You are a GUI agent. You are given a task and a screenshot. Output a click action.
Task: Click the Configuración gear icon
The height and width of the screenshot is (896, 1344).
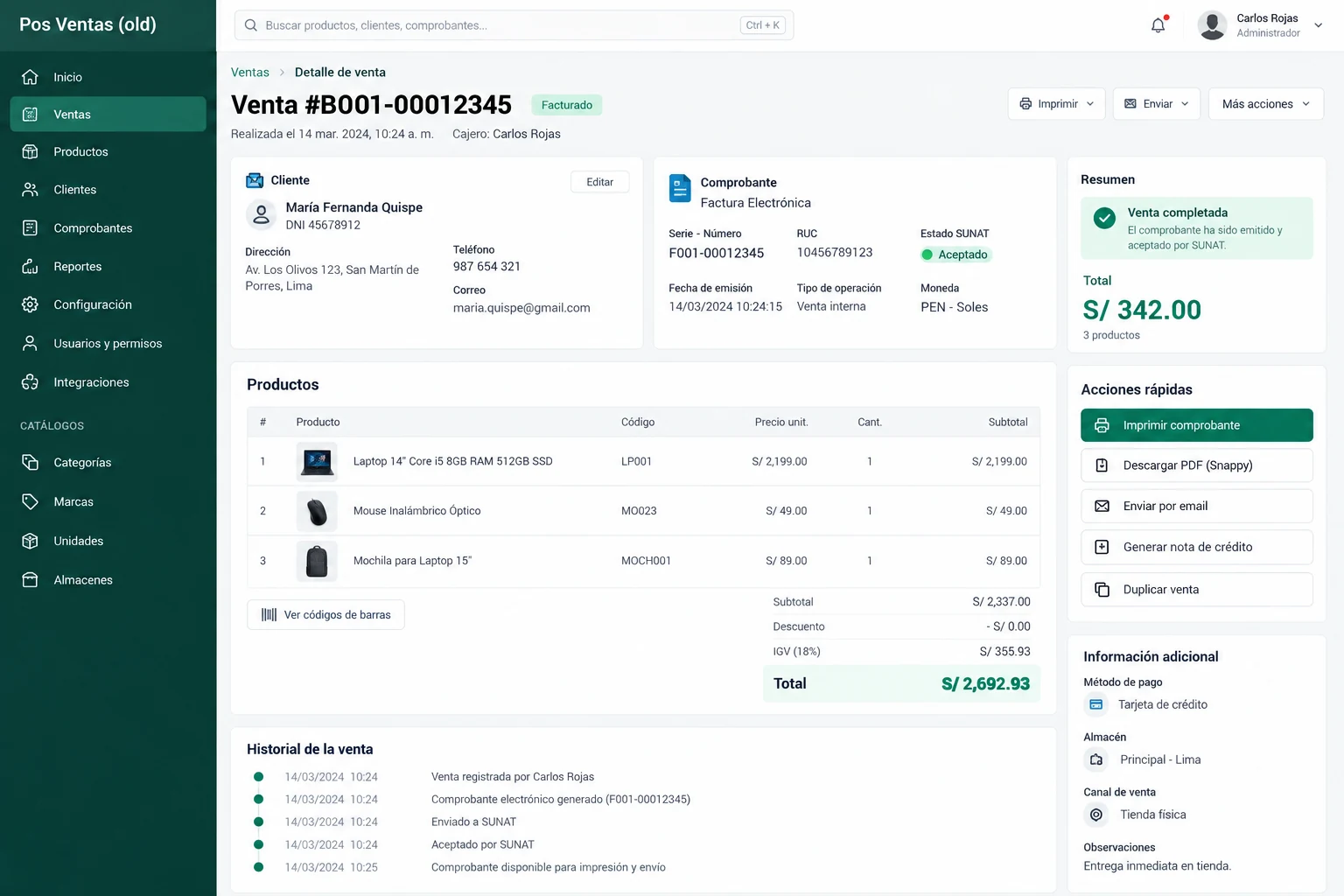pyautogui.click(x=30, y=304)
